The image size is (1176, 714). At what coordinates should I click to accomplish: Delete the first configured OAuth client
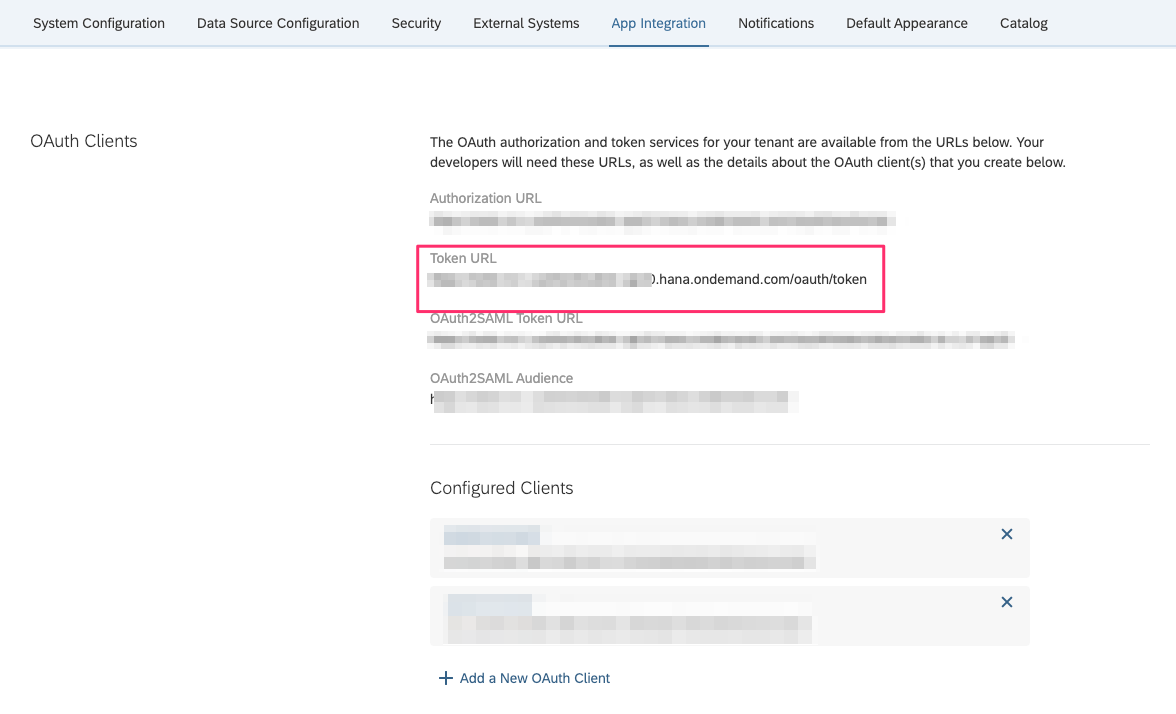coord(1007,535)
